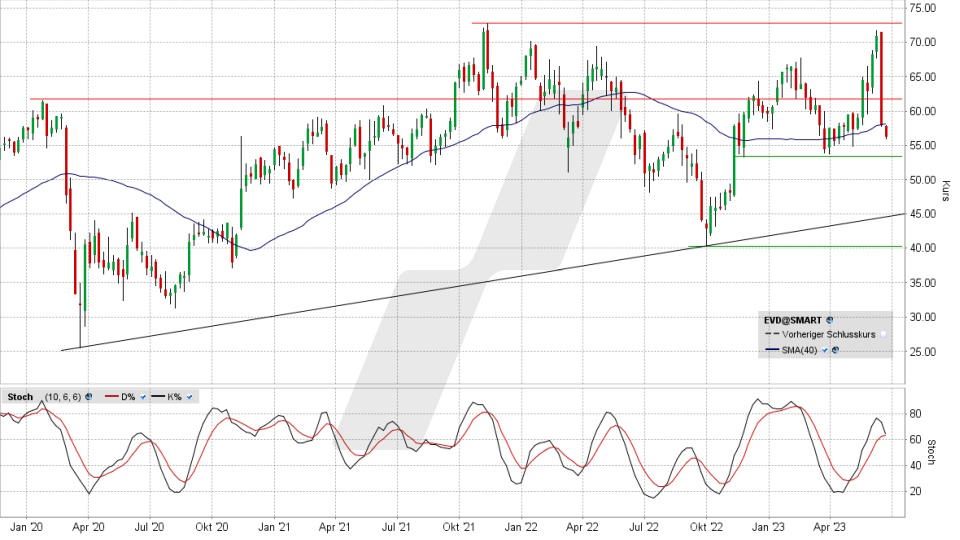
Task: Click the 35.00 price axis value
Action: point(923,283)
